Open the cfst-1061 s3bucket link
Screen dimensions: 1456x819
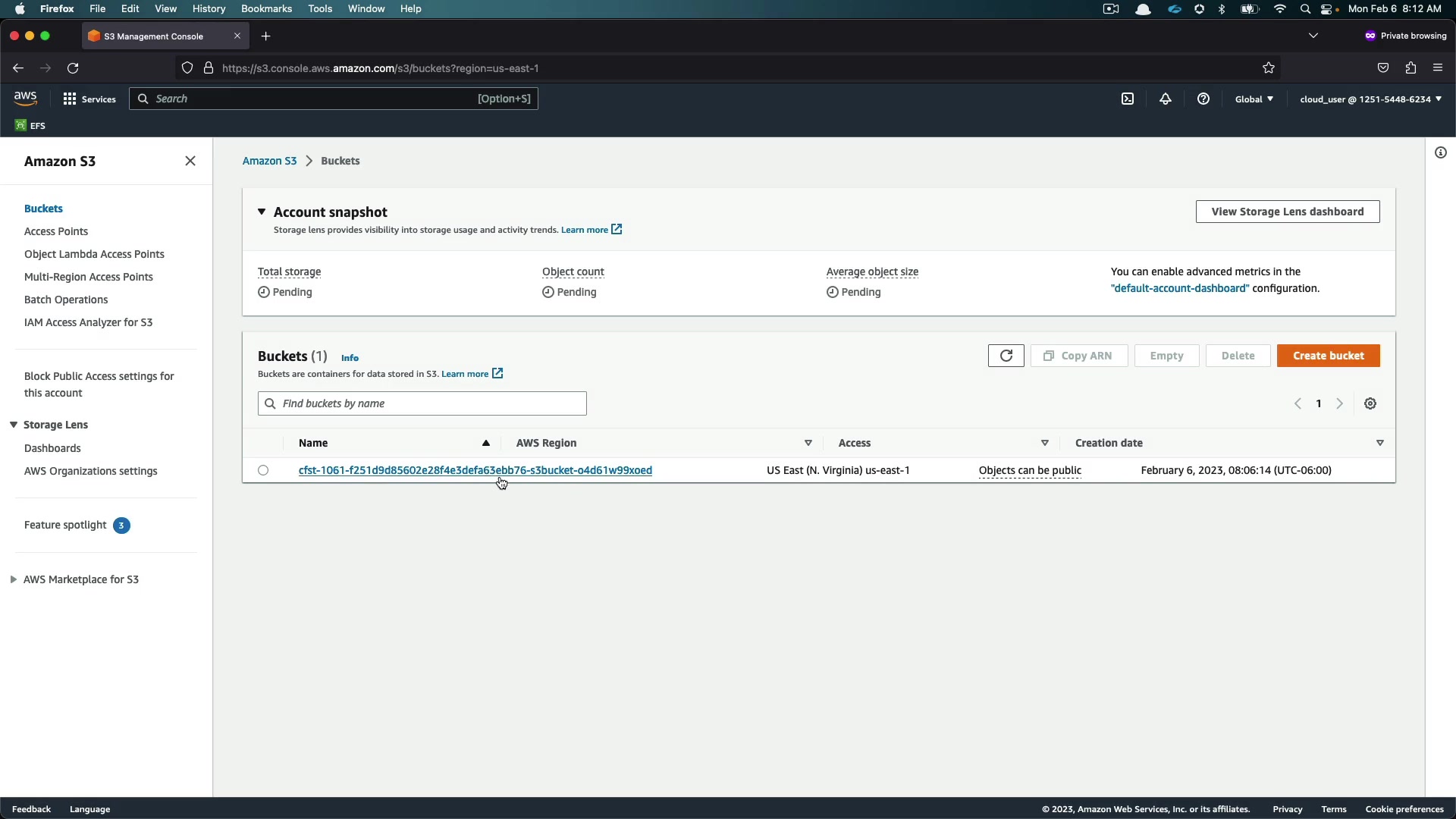(475, 470)
